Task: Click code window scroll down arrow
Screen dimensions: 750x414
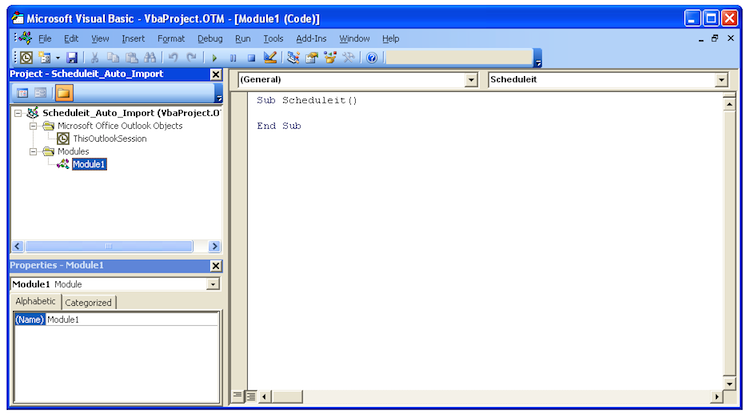Action: tap(729, 383)
